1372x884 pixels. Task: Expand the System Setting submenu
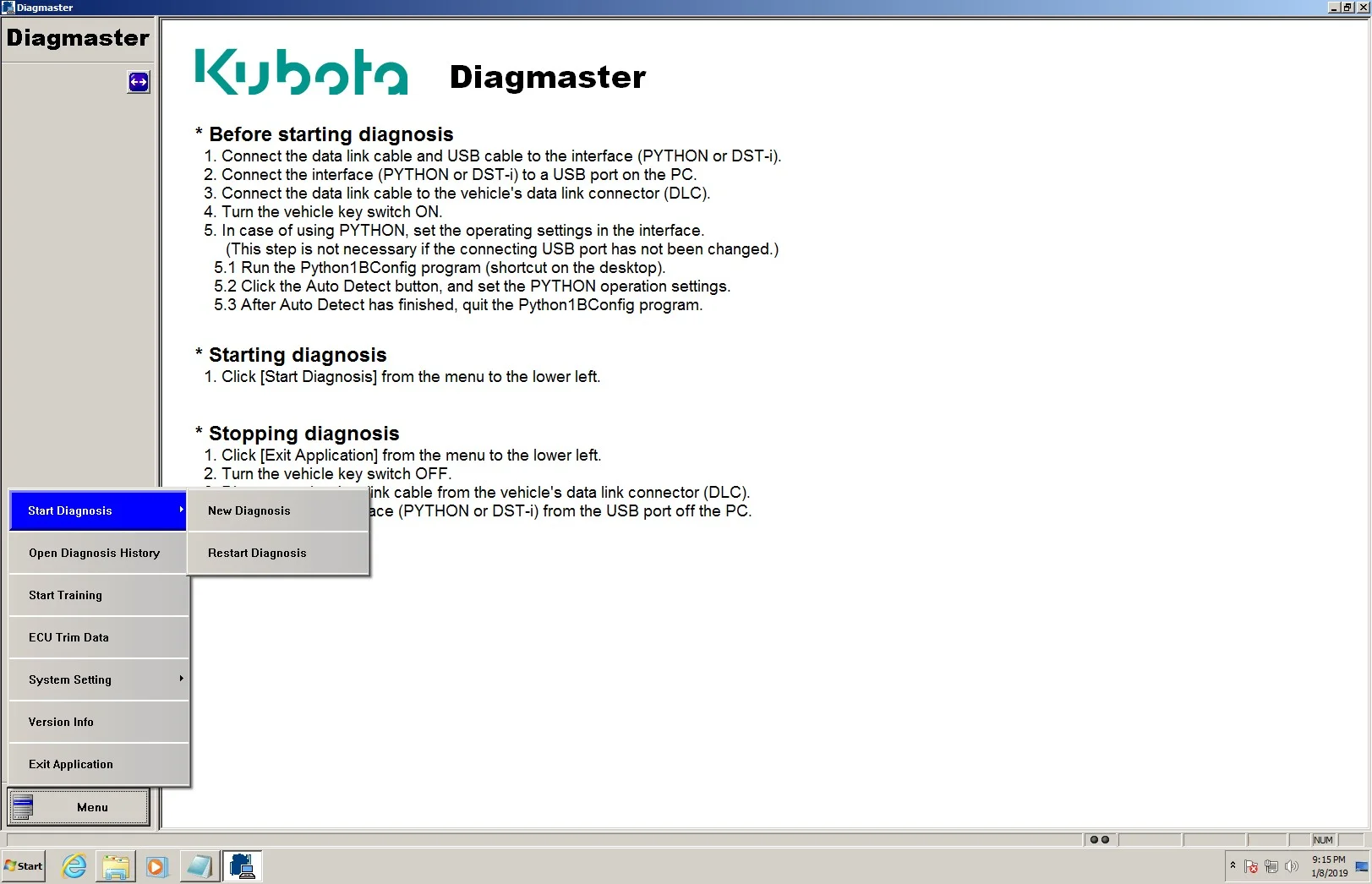[98, 679]
